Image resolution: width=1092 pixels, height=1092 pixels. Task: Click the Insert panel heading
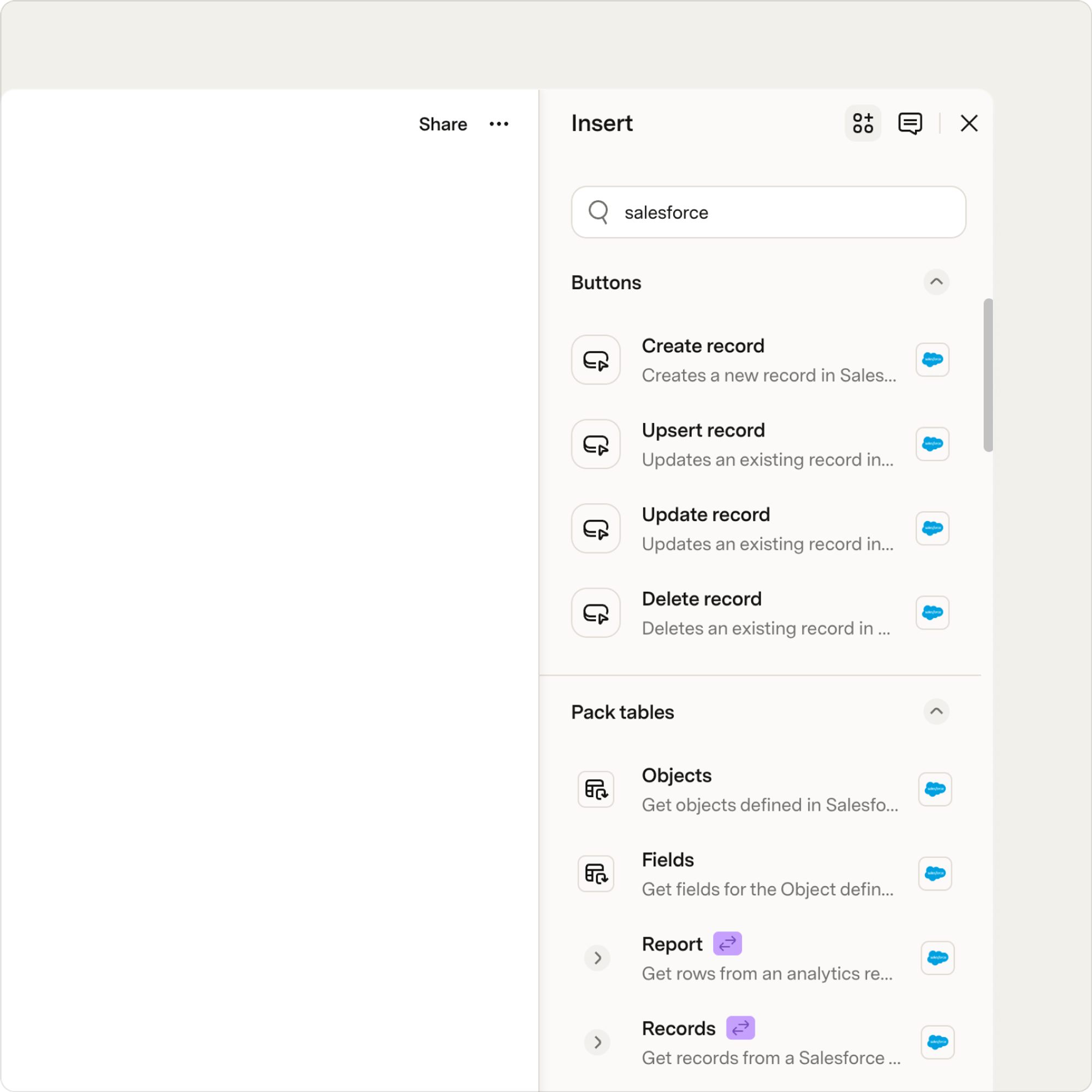[601, 123]
